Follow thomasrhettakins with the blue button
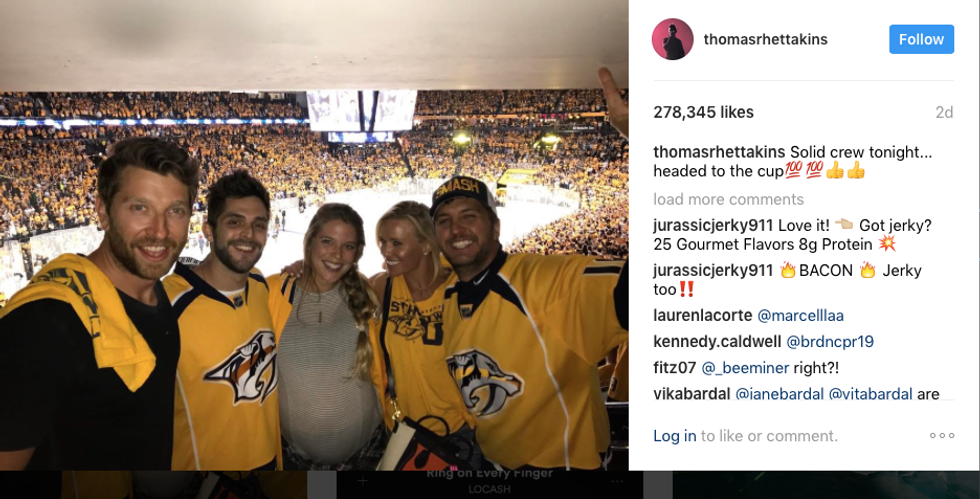This screenshot has width=980, height=499. tap(921, 40)
